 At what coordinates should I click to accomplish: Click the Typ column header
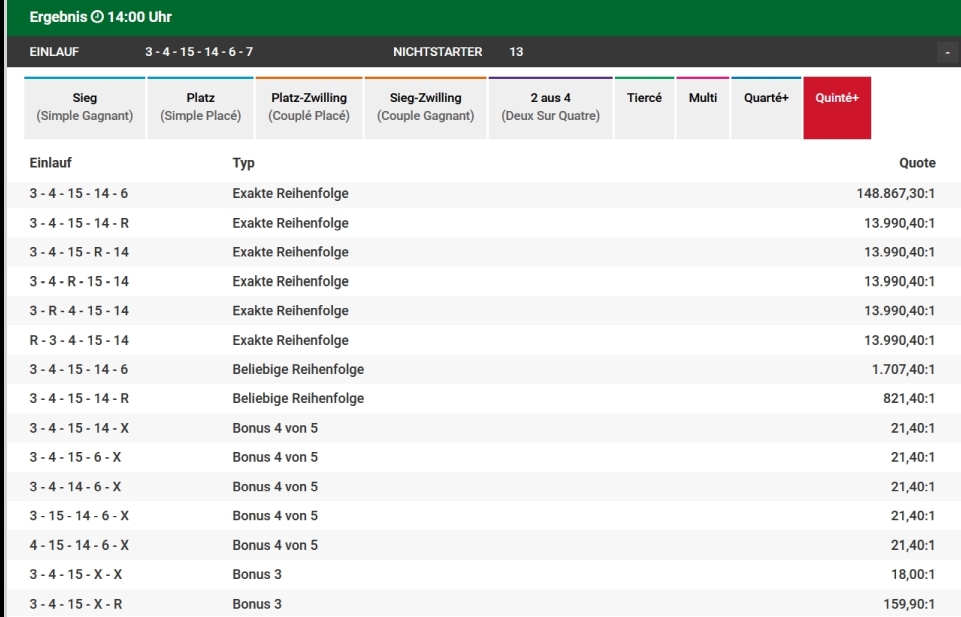point(243,163)
